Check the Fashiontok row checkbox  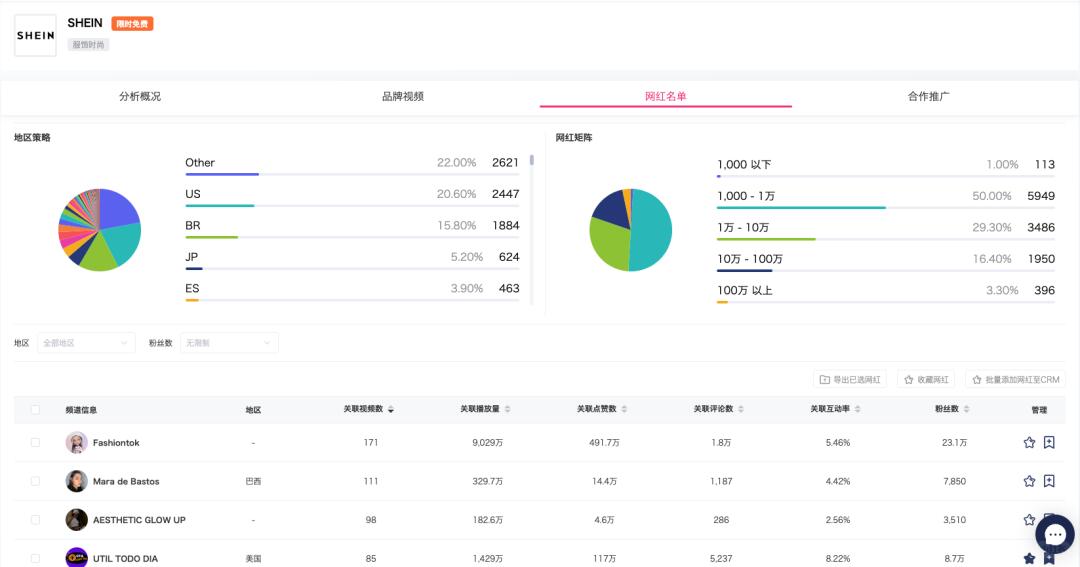[35, 442]
